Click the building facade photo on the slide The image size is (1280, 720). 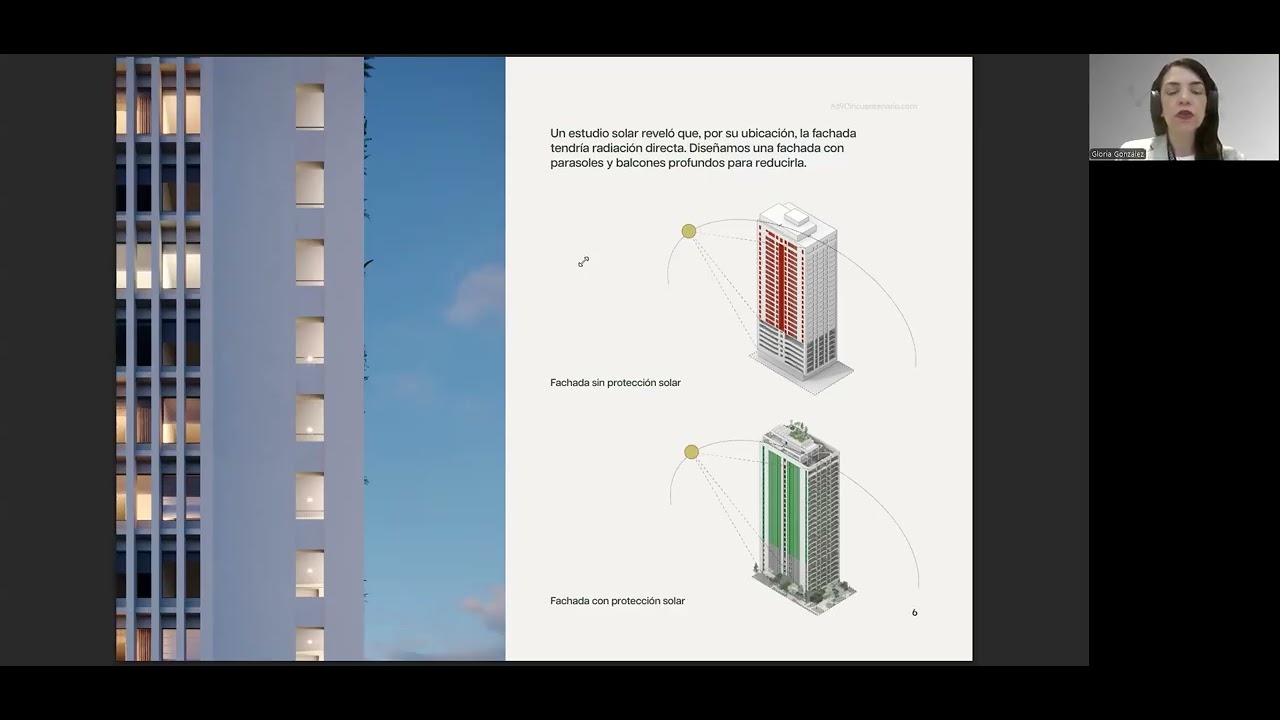[310, 358]
